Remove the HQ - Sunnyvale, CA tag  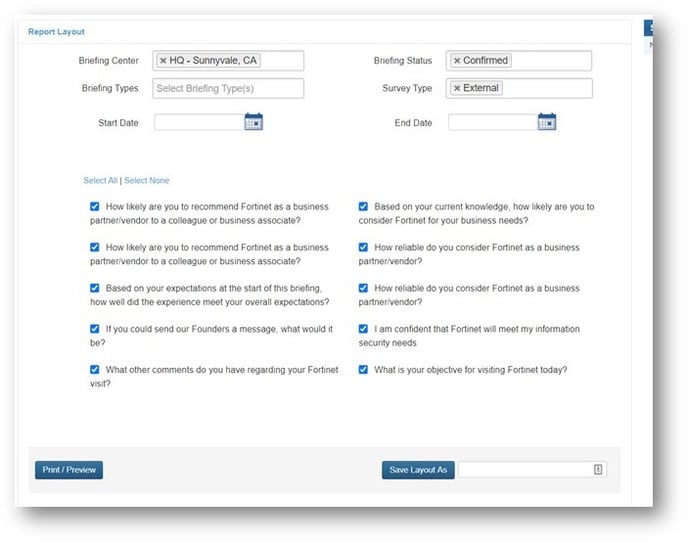(163, 61)
